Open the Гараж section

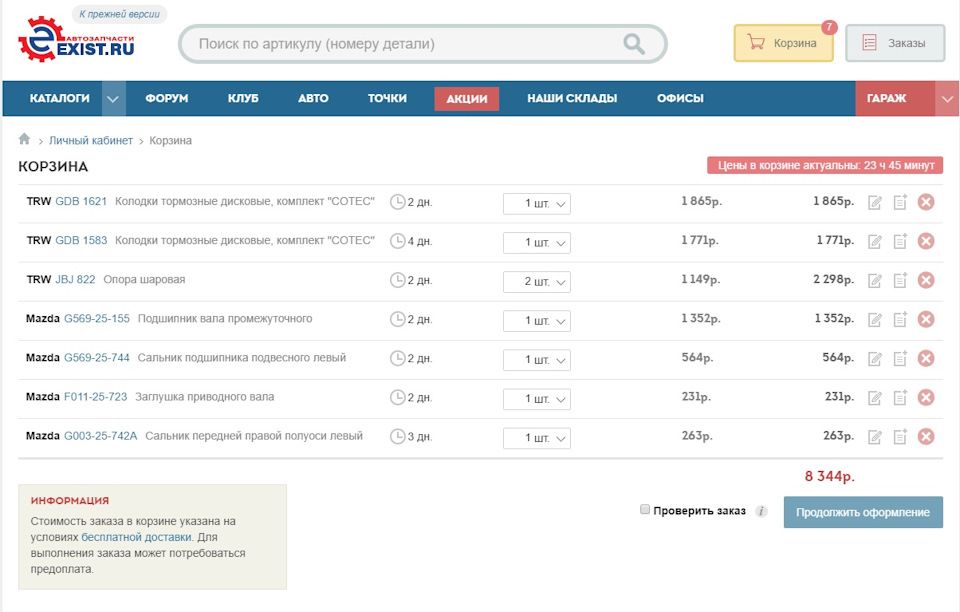886,99
